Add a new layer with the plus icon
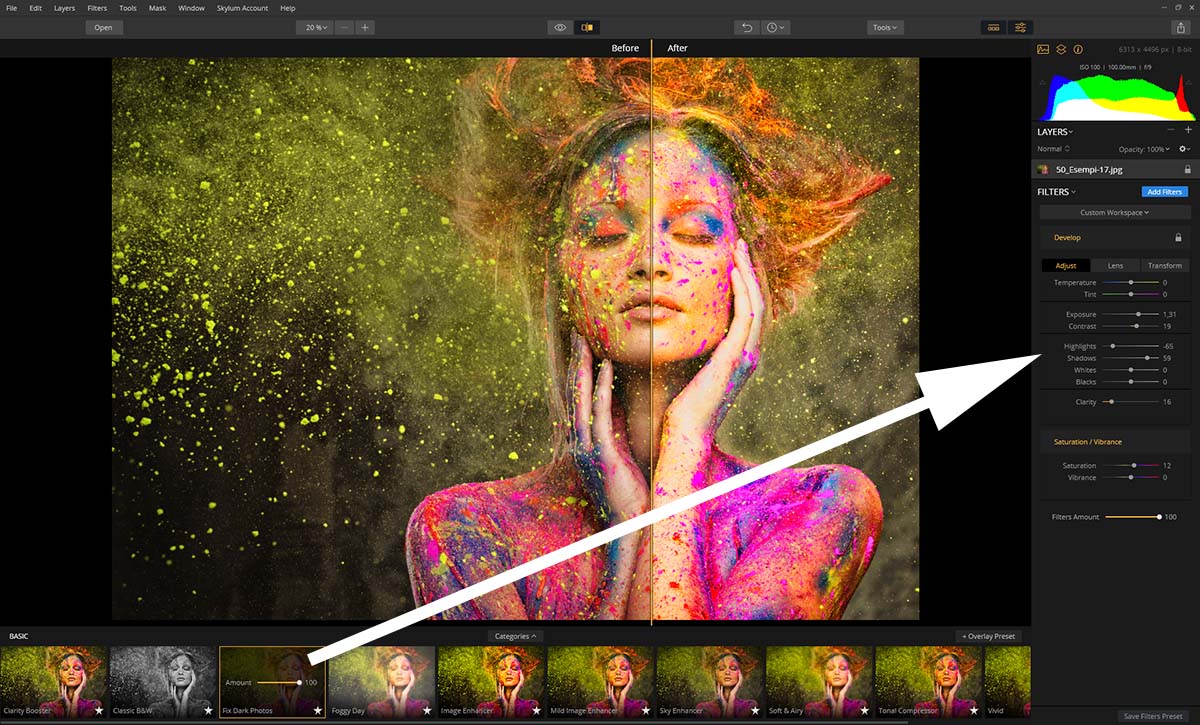The image size is (1200, 725). [x=1188, y=131]
